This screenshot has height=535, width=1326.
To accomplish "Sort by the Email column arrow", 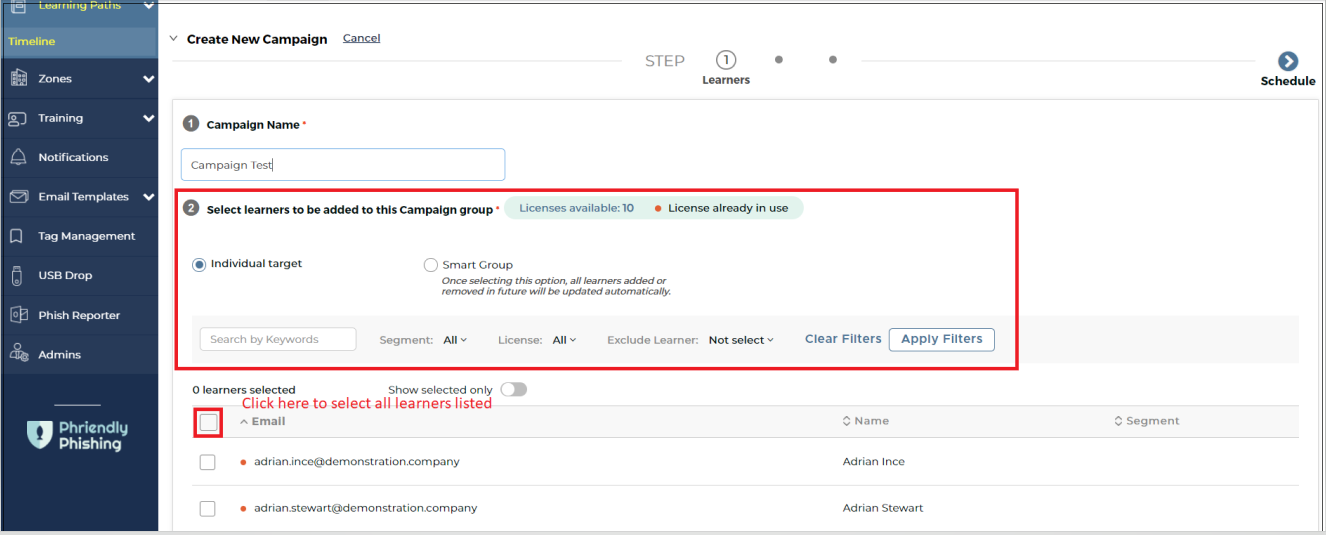I will tap(244, 421).
